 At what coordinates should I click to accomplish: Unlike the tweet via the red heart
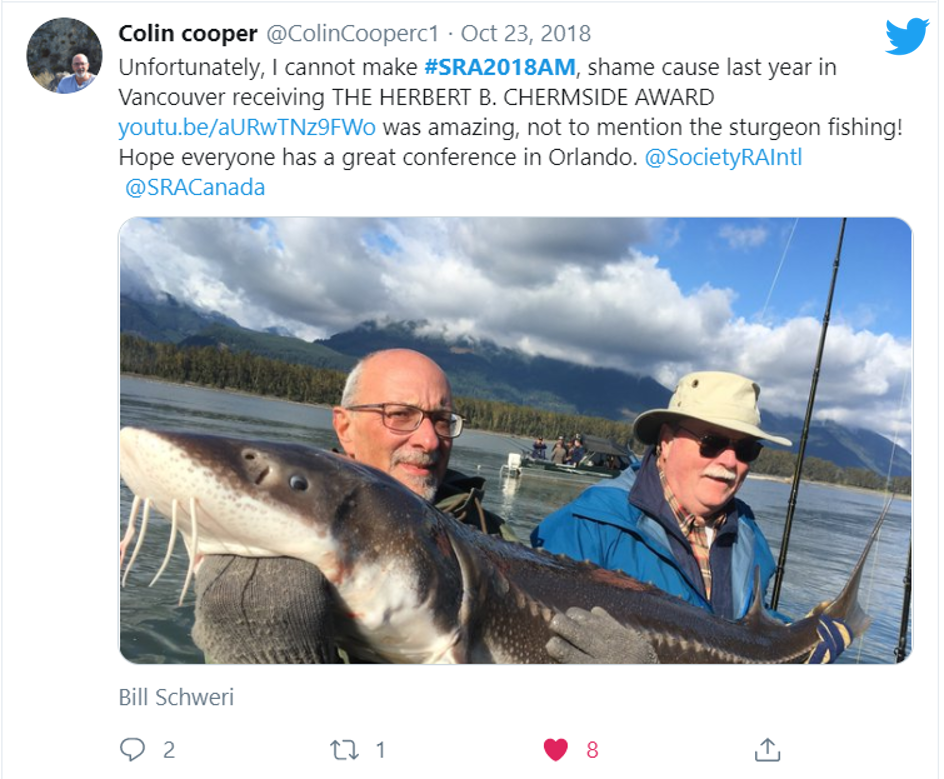555,750
